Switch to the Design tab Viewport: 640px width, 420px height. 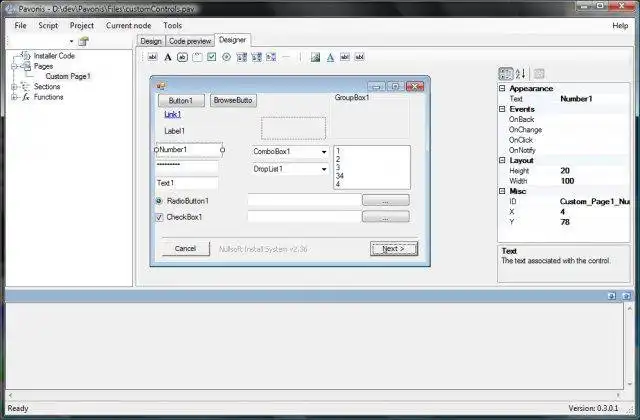151,41
